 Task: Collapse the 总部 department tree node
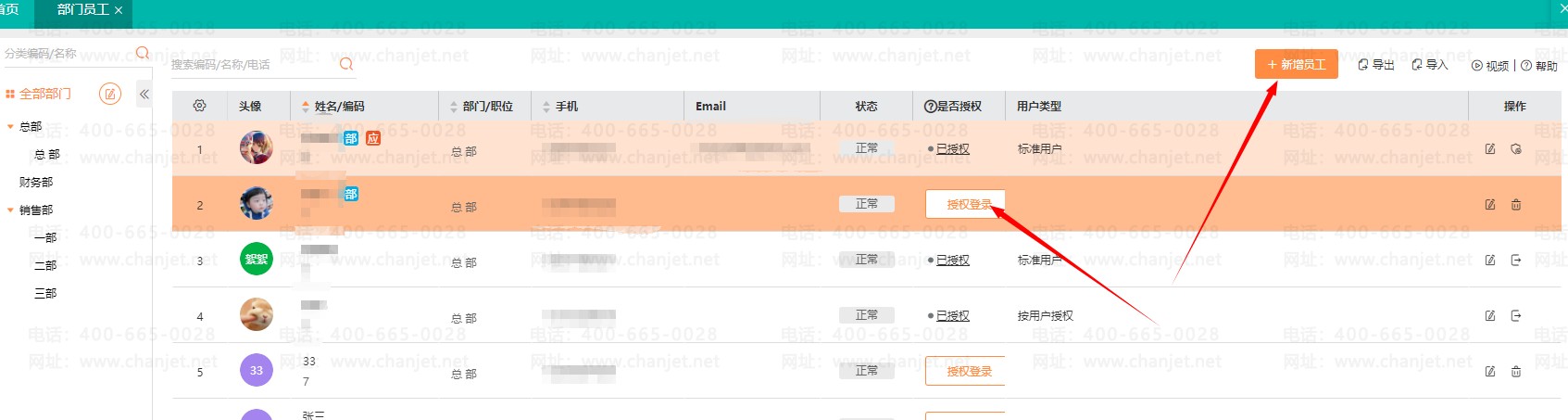(x=10, y=126)
